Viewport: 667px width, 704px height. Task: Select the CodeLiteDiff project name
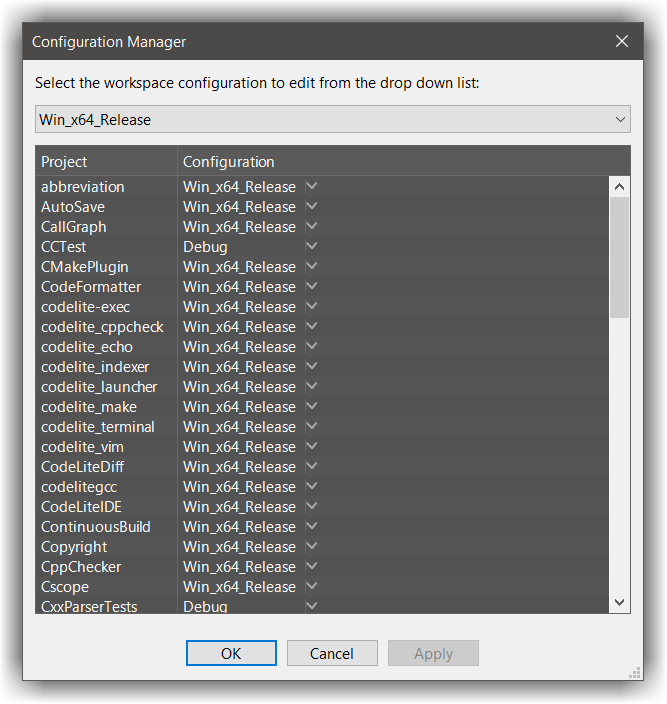tap(83, 466)
